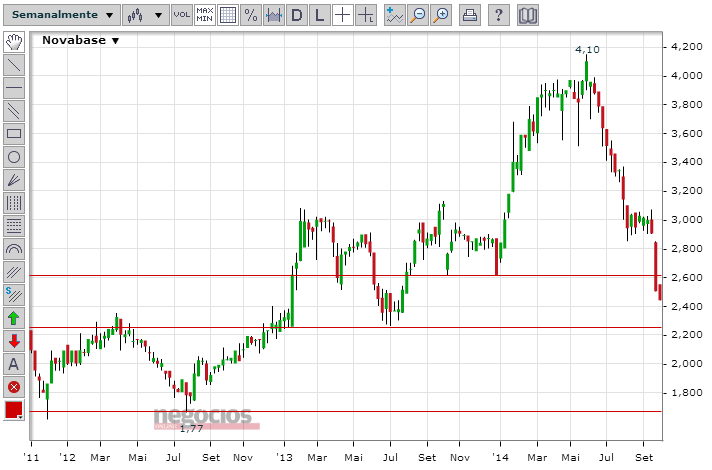
Task: Click the '11 year axis label
Action: tap(31, 457)
